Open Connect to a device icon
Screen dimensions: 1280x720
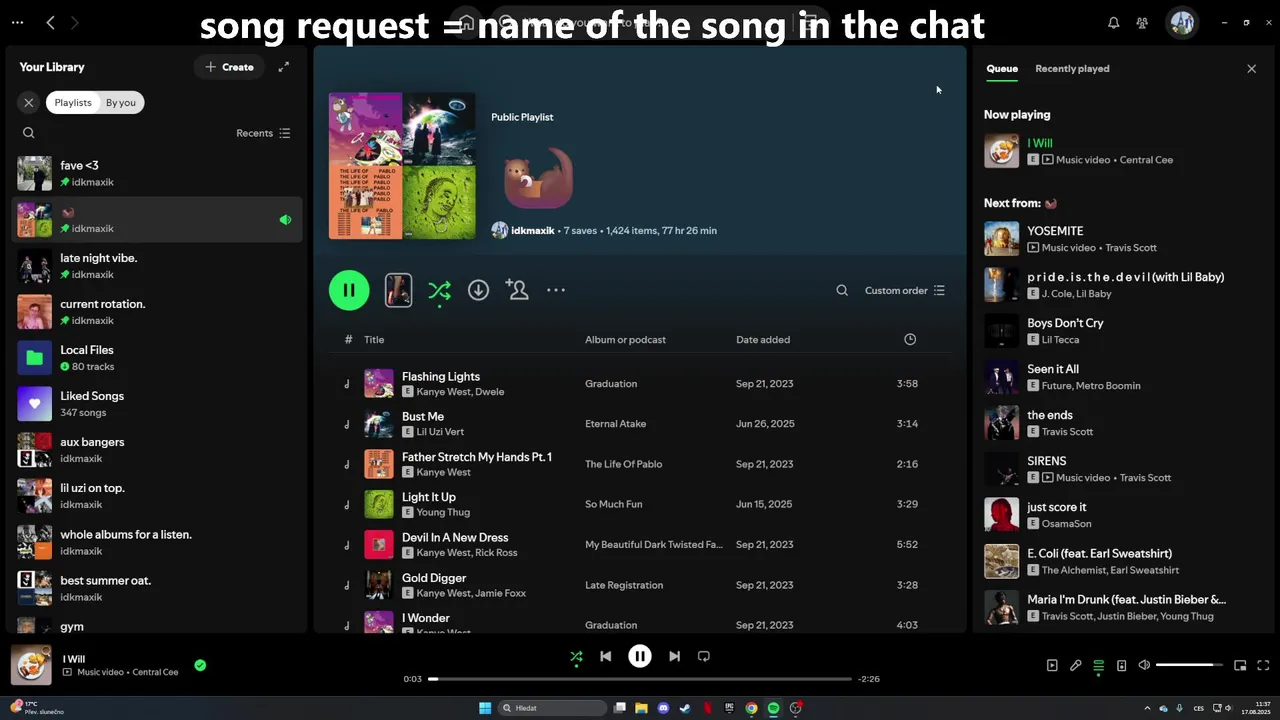click(1121, 665)
